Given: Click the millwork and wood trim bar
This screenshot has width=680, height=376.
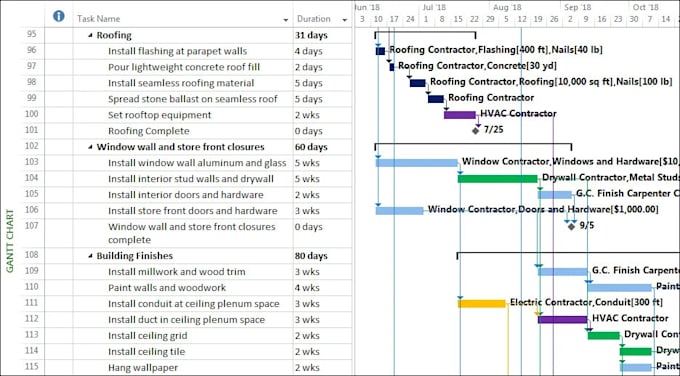Looking at the screenshot, I should point(563,272).
